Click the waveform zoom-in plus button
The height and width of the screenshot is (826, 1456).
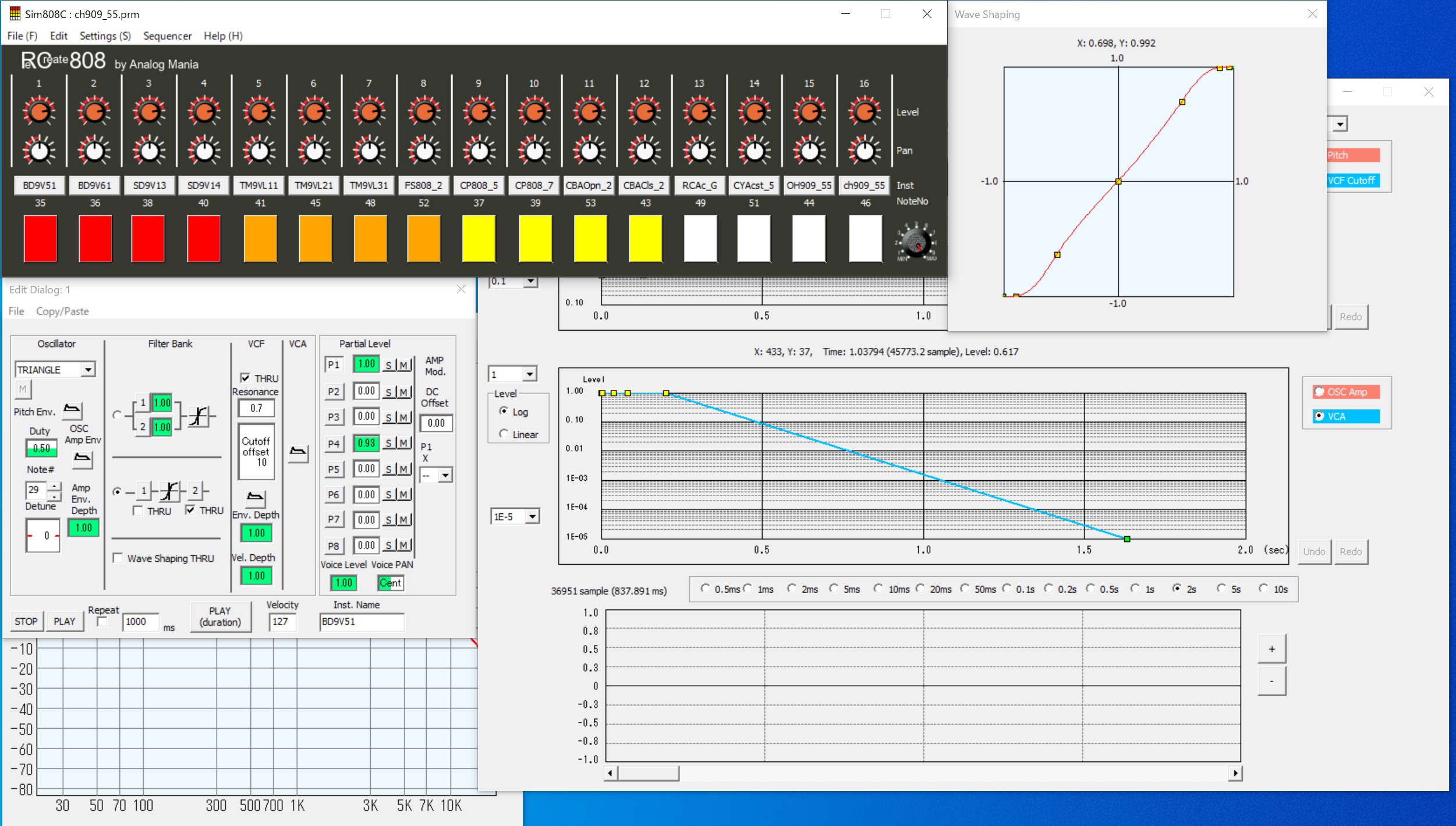pos(1272,648)
